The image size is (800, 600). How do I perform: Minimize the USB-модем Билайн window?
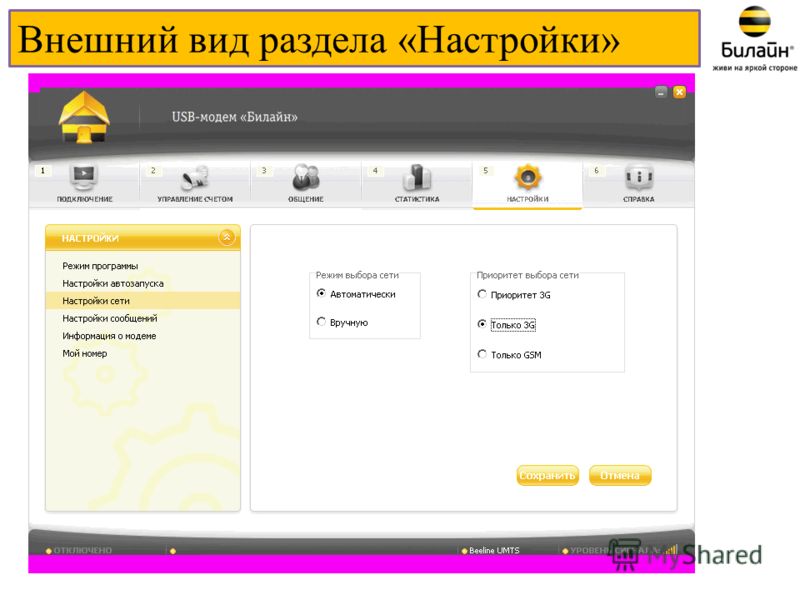click(x=661, y=92)
